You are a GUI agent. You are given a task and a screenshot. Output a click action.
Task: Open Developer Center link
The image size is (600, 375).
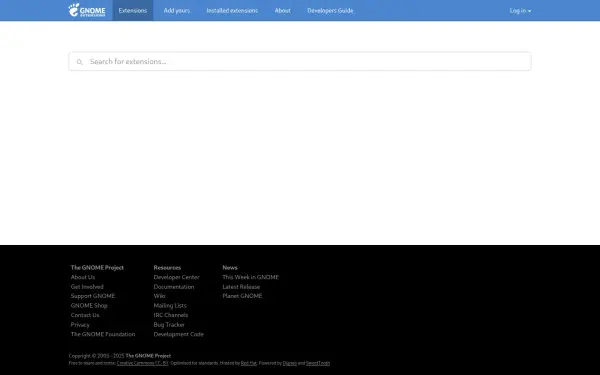(x=176, y=277)
